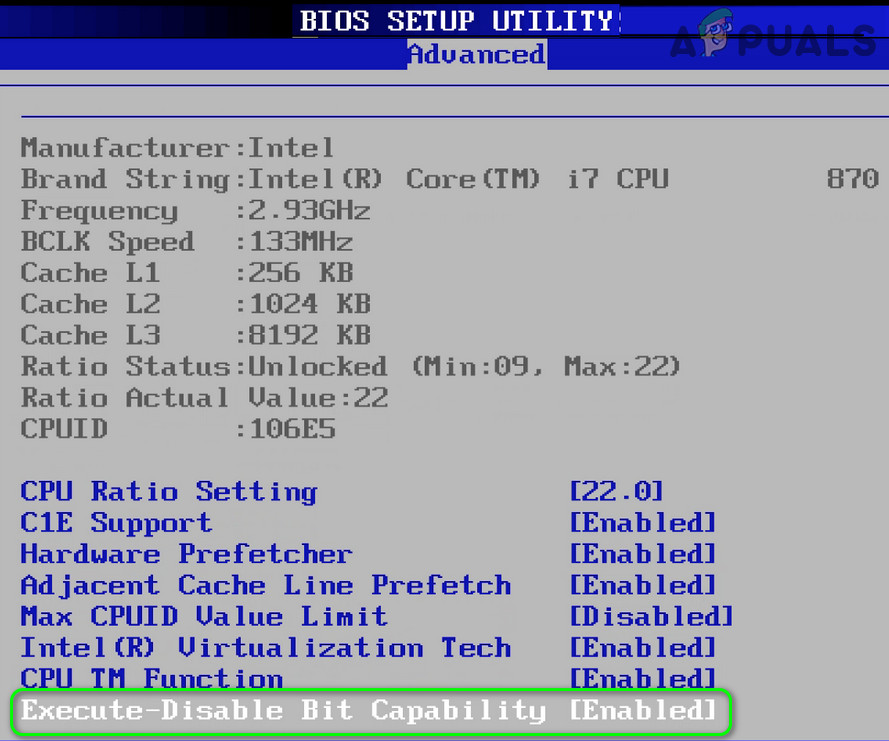Screen dimensions: 889x741
Task: Select Adjacent Cache Line Prefetch option
Action: tap(266, 585)
